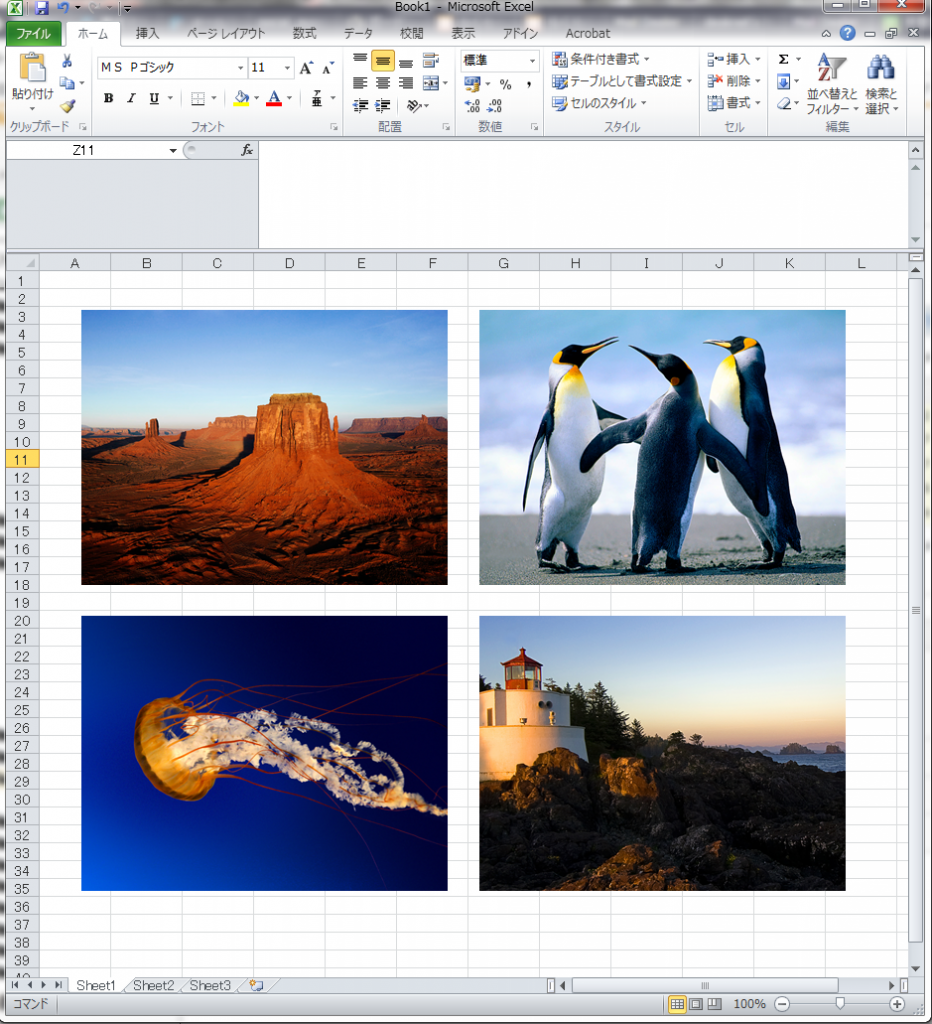Image resolution: width=932 pixels, height=1024 pixels.
Task: Decrease indent icon in alignment group
Action: pyautogui.click(x=360, y=105)
